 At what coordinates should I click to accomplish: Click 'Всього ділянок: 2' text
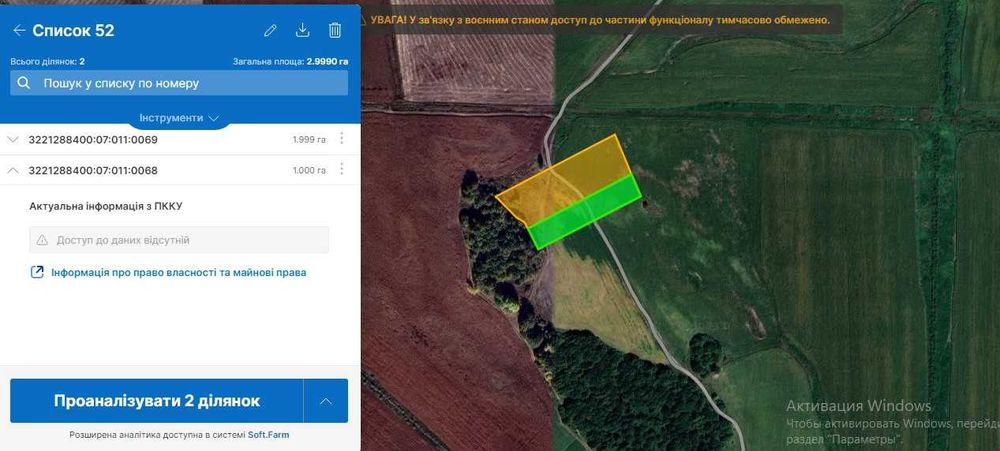tap(48, 62)
